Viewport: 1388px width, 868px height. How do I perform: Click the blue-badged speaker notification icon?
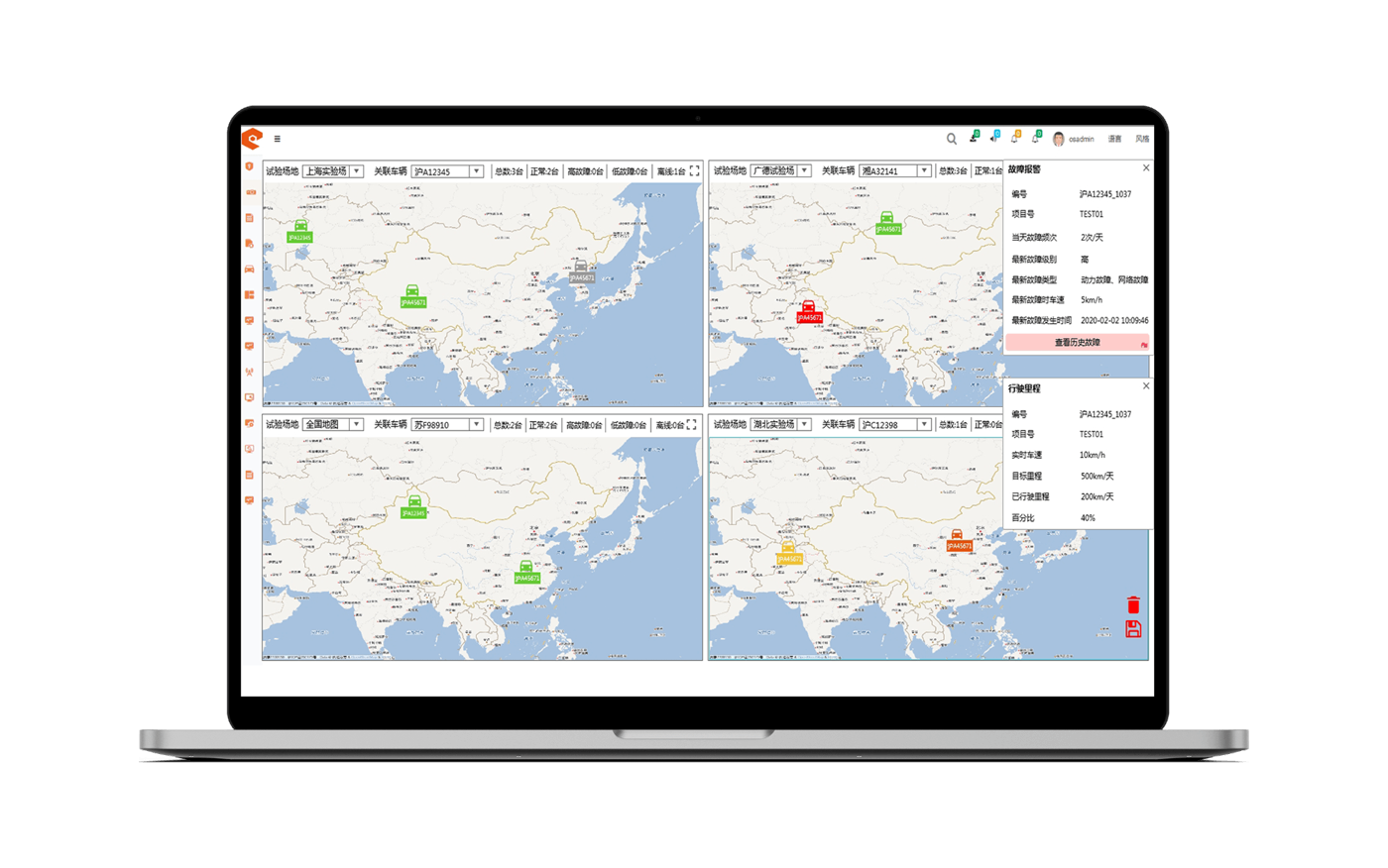coord(993,139)
